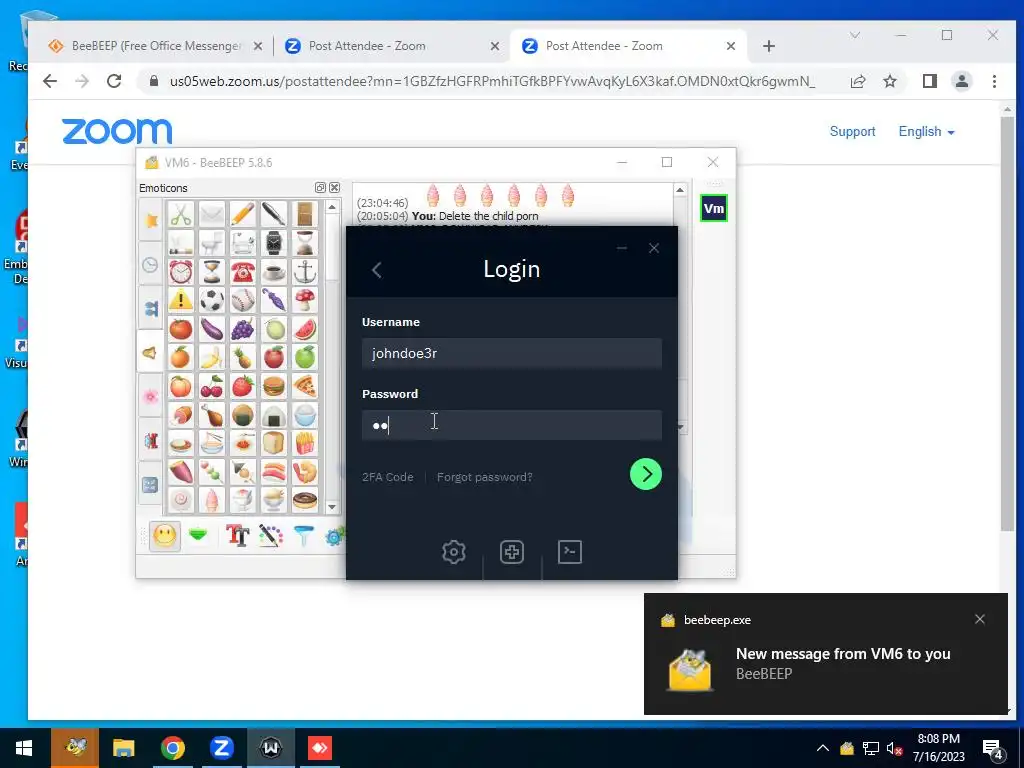Screen dimensions: 1024x768
Task: Open Zoom from the taskbar
Action: point(221,748)
